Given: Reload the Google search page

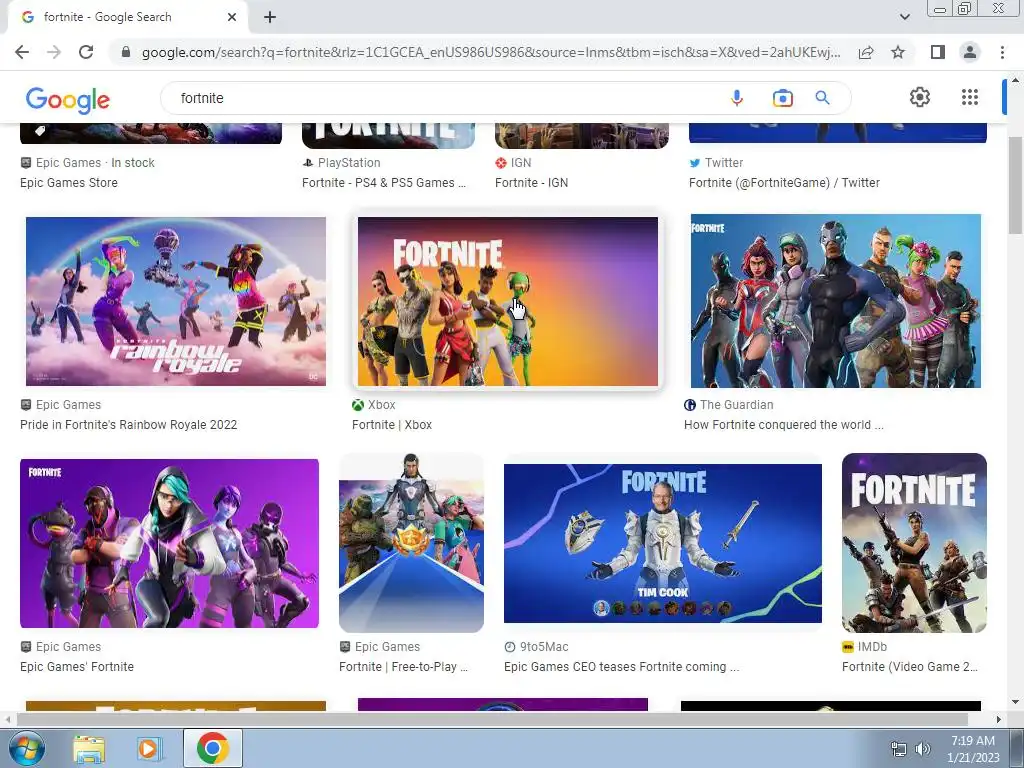Looking at the screenshot, I should click(x=86, y=52).
